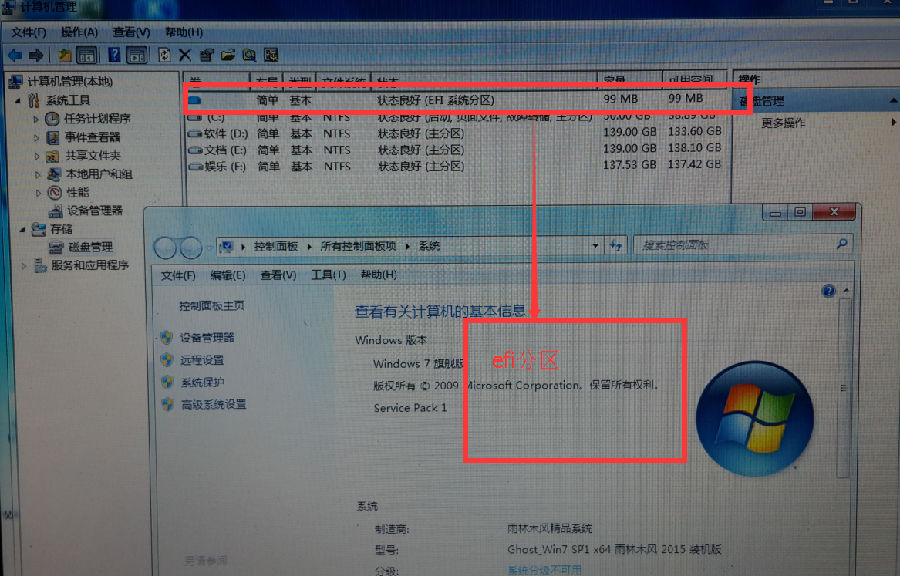Click 控制面板 in the address bar breadcrumb
Screen dimensions: 900x576
tap(276, 247)
